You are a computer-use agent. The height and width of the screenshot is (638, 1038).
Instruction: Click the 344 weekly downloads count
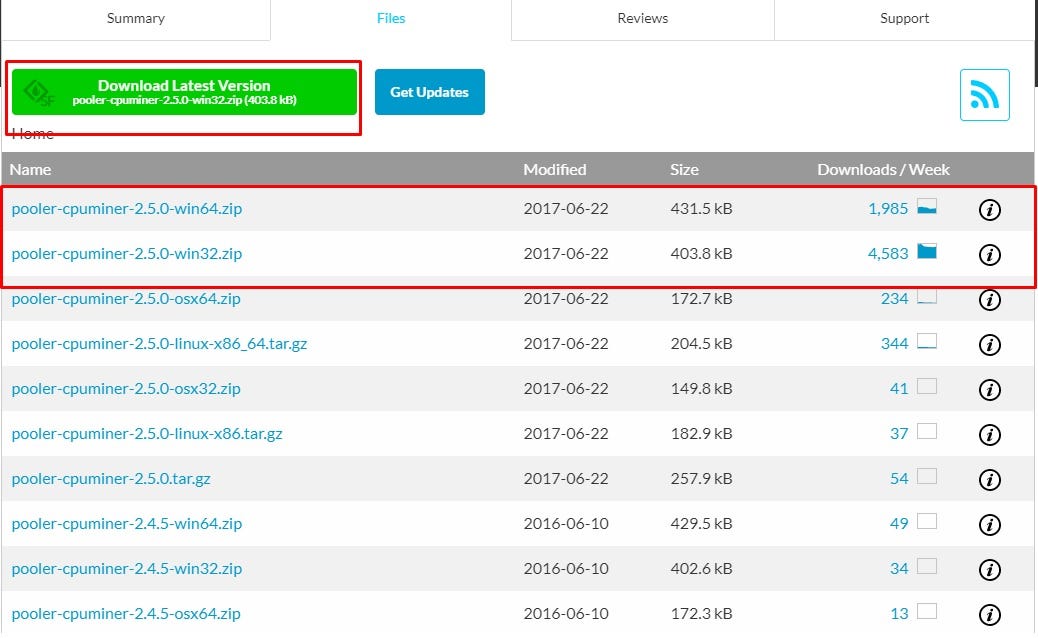[x=894, y=343]
